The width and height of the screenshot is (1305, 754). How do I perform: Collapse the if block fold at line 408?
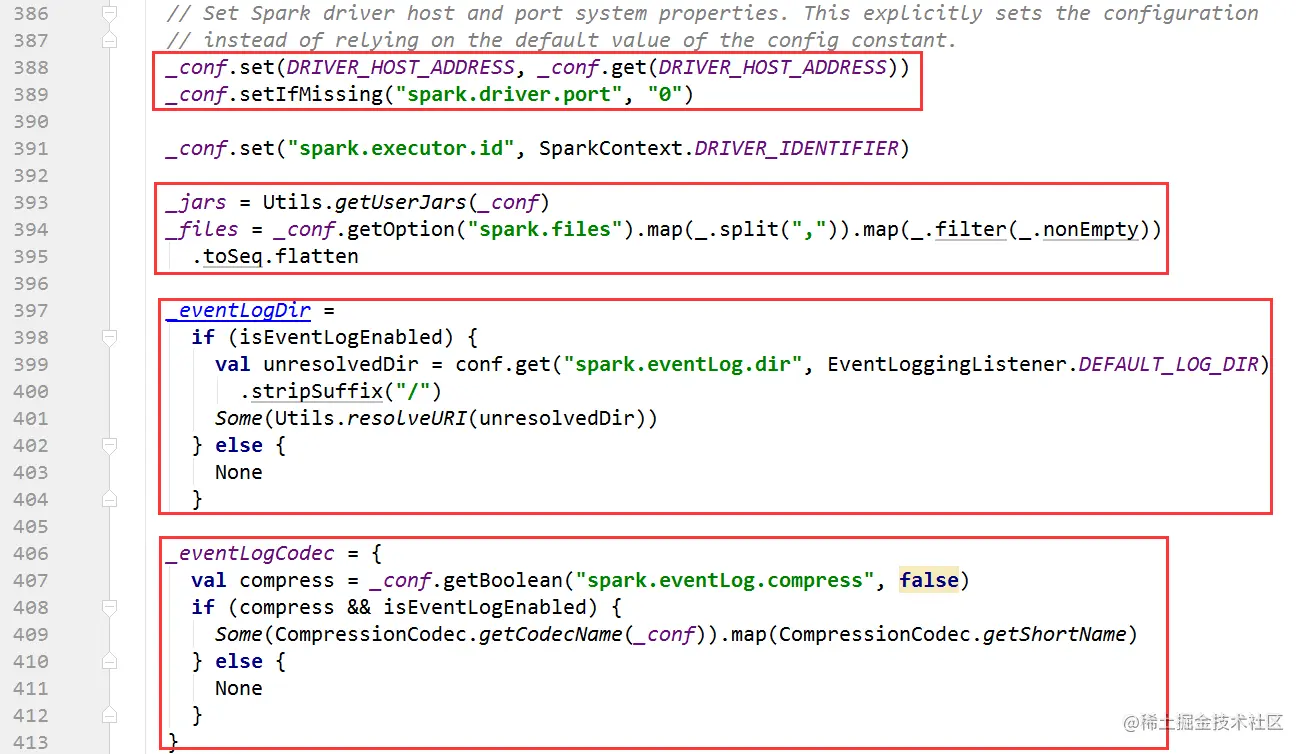110,608
